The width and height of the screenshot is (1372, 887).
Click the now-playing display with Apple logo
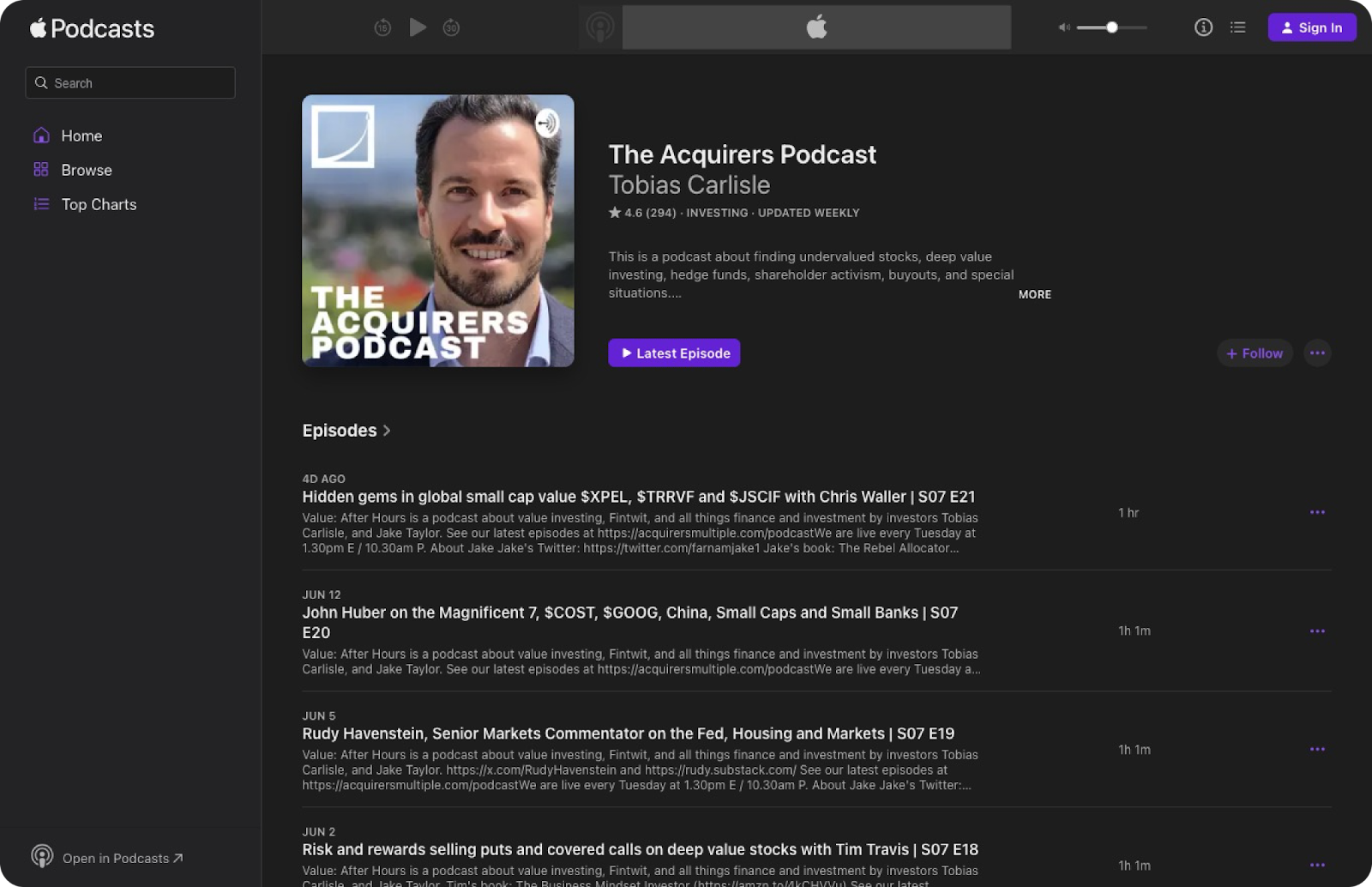pos(816,27)
